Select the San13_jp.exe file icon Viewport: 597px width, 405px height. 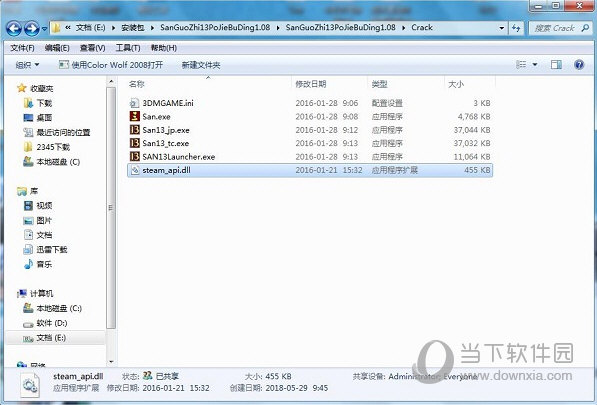pos(134,130)
